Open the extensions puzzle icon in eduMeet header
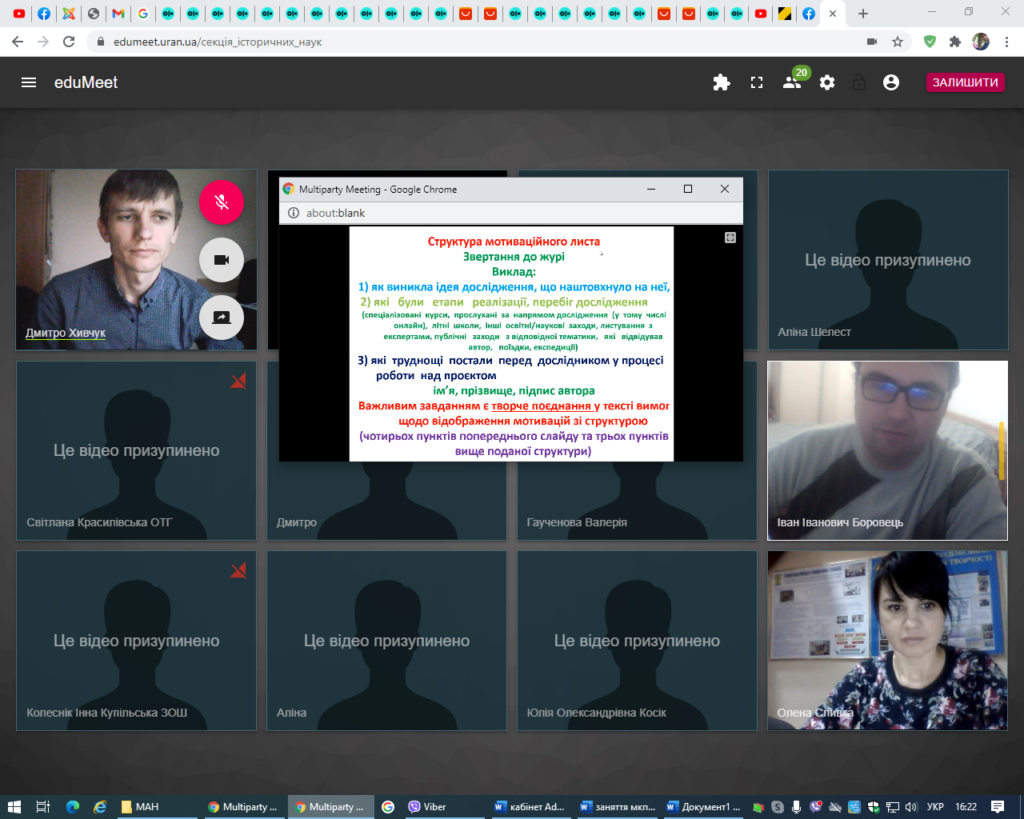 [721, 83]
